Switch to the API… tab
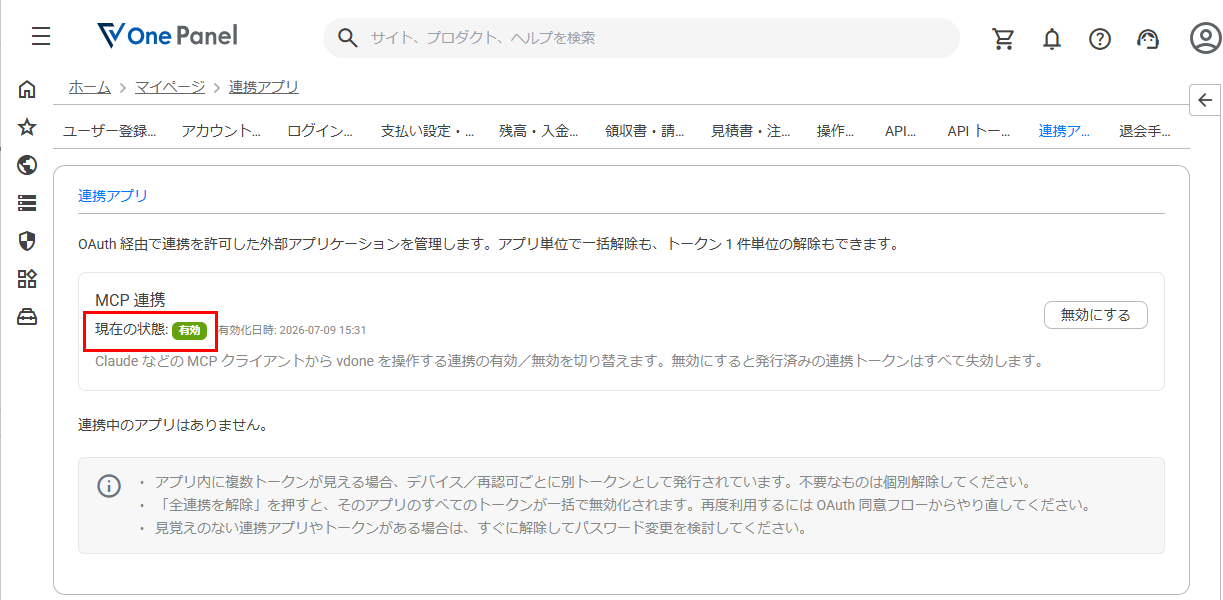1223x600 pixels. tap(900, 131)
